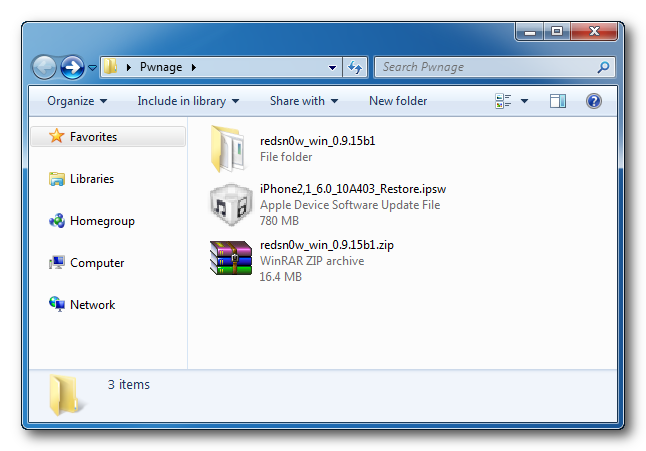The height and width of the screenshot is (451, 646).
Task: Open the Organize menu
Action: click(77, 101)
